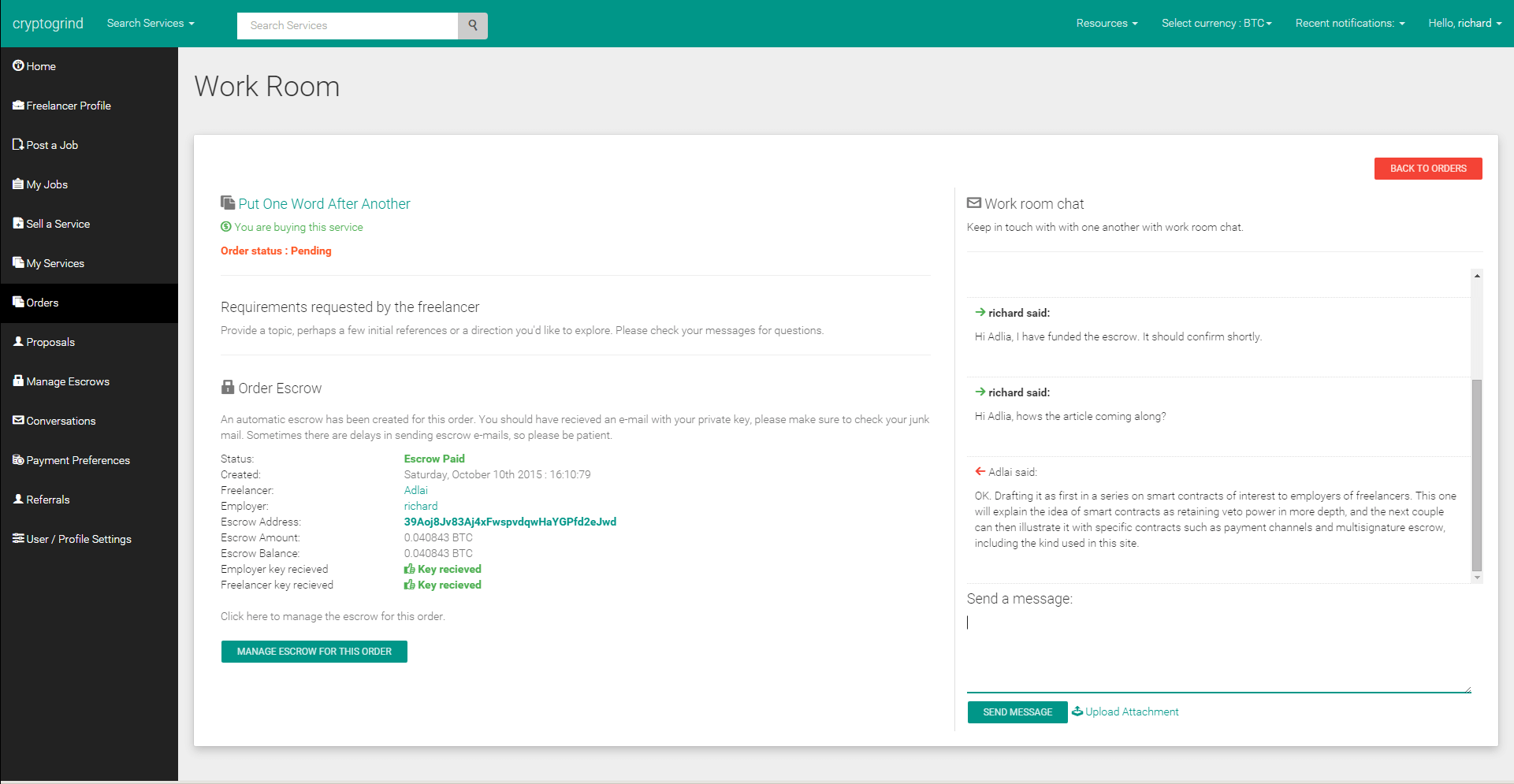Click the green arrow beside first richard message

click(980, 312)
